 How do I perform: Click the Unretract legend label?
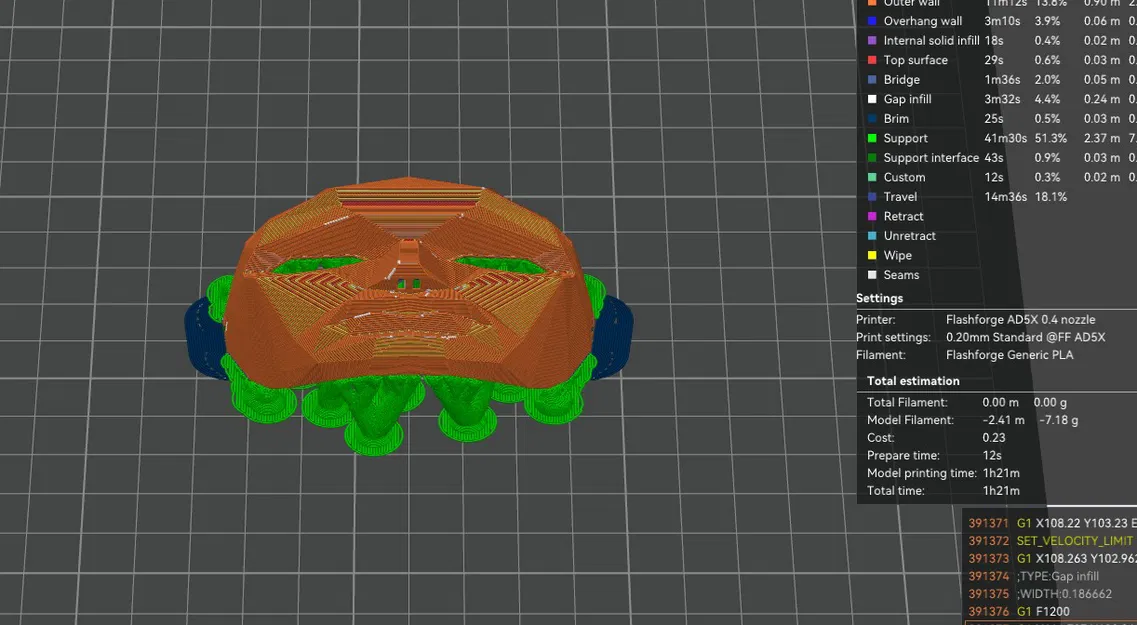coord(909,236)
